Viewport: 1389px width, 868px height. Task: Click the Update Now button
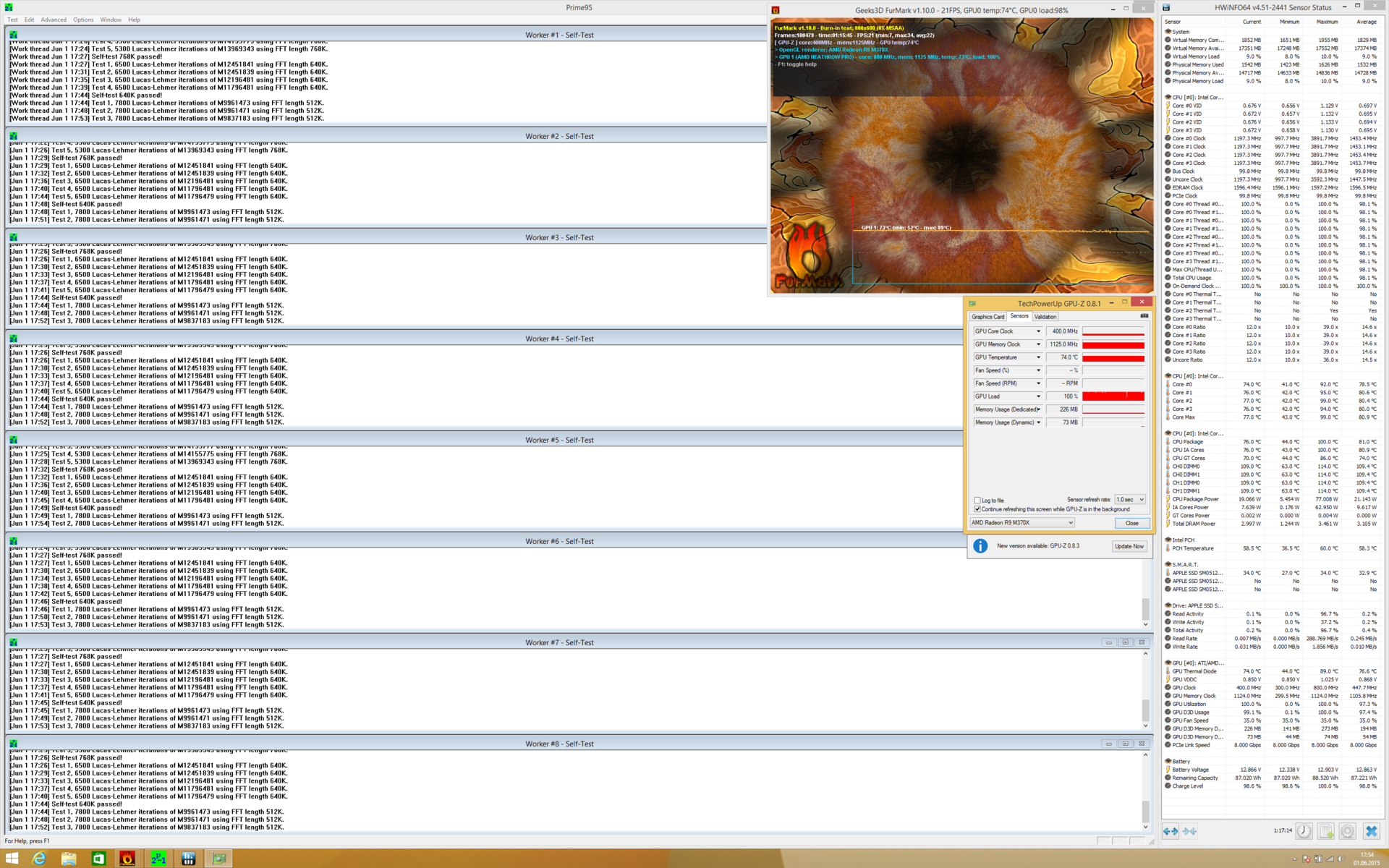(x=1129, y=546)
